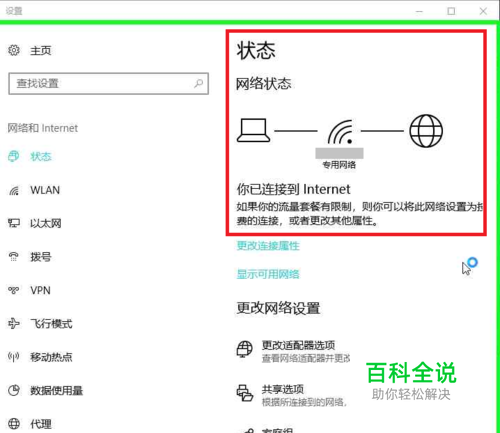Open 数据使用量 settings page
The height and width of the screenshot is (433, 500).
point(57,390)
